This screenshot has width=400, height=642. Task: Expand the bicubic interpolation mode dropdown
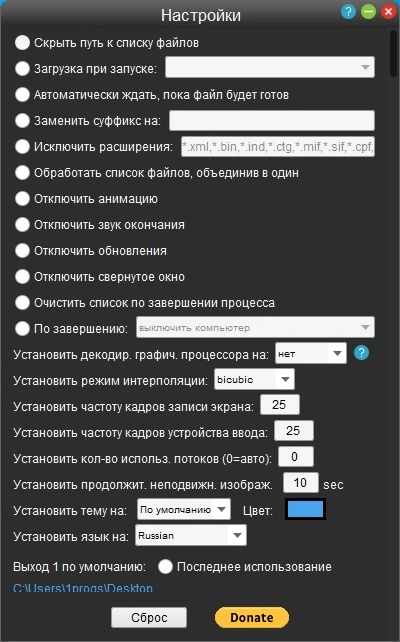click(x=254, y=380)
